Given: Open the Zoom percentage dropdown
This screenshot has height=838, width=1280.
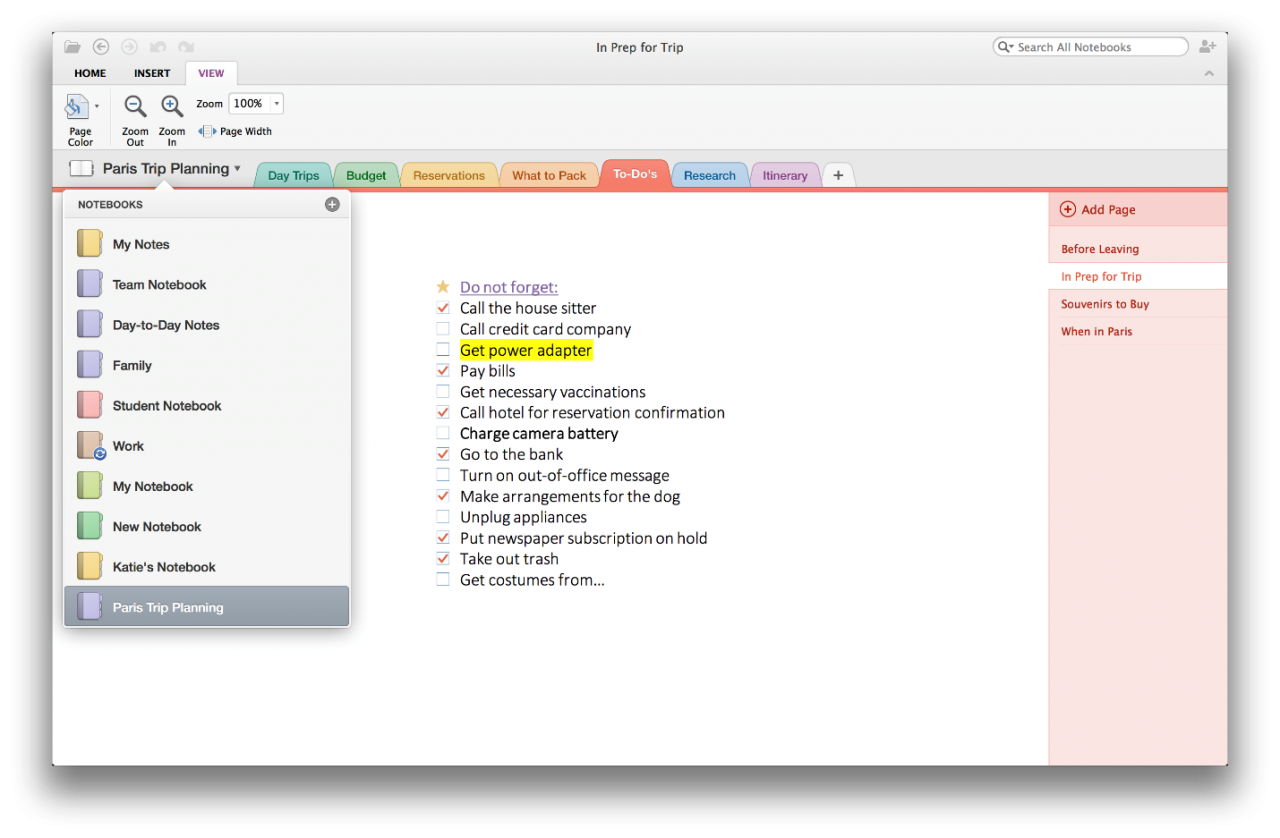Looking at the screenshot, I should tap(276, 103).
